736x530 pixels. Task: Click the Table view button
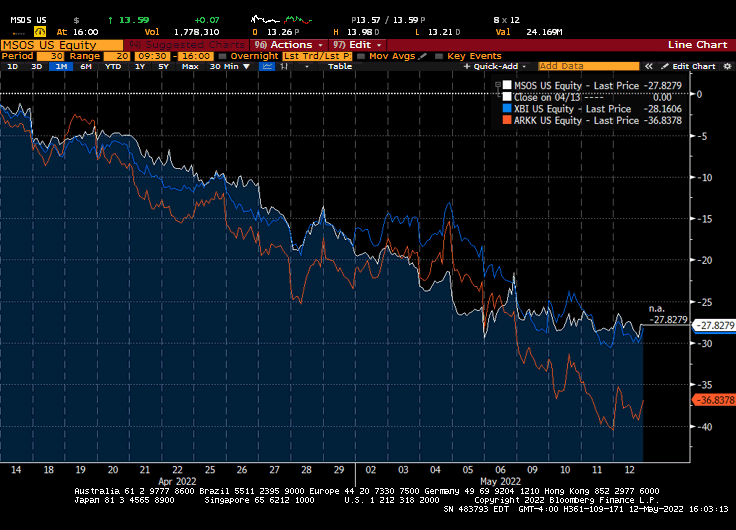tap(340, 67)
